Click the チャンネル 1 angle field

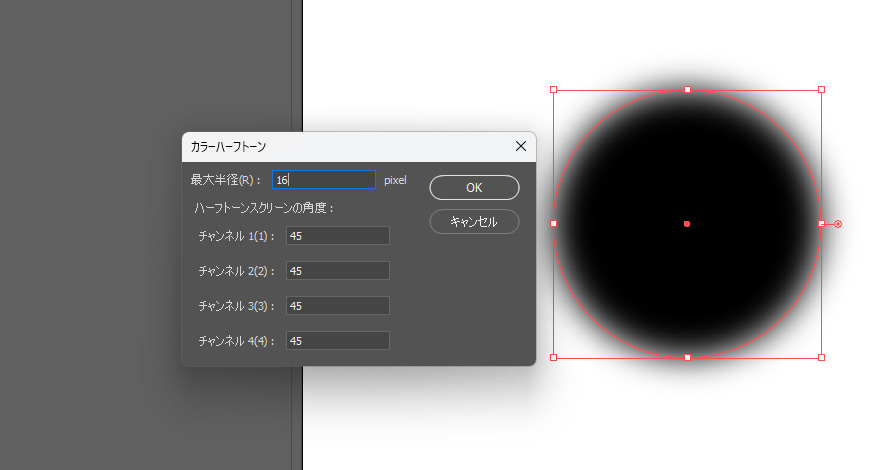point(337,236)
